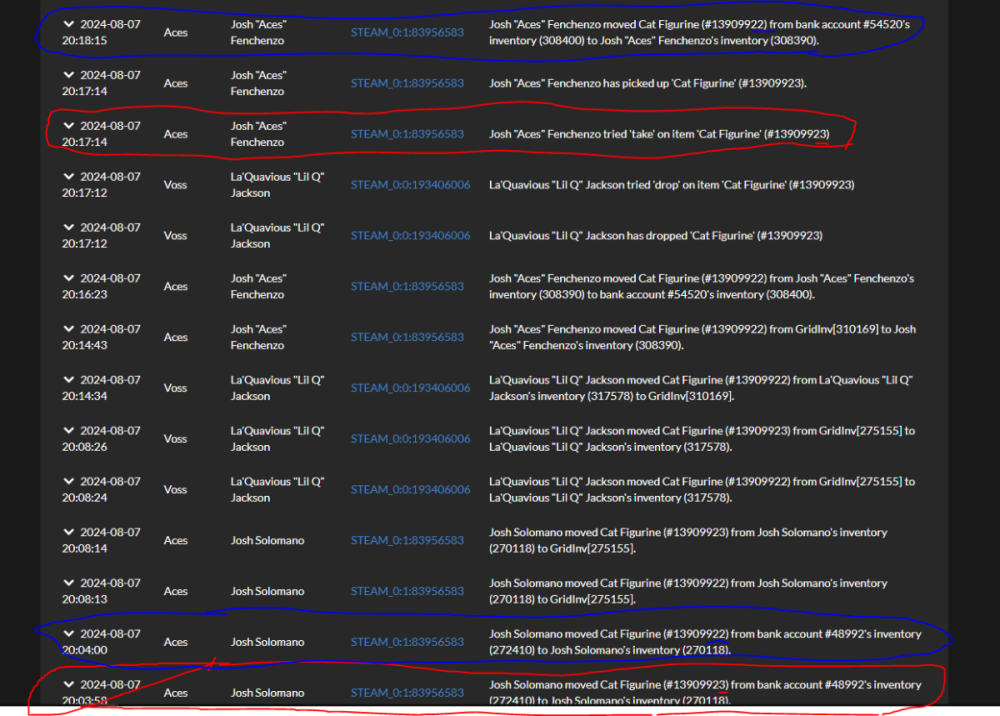
Task: Open SteamID link in the 20:18:15 row
Action: pyautogui.click(x=407, y=32)
